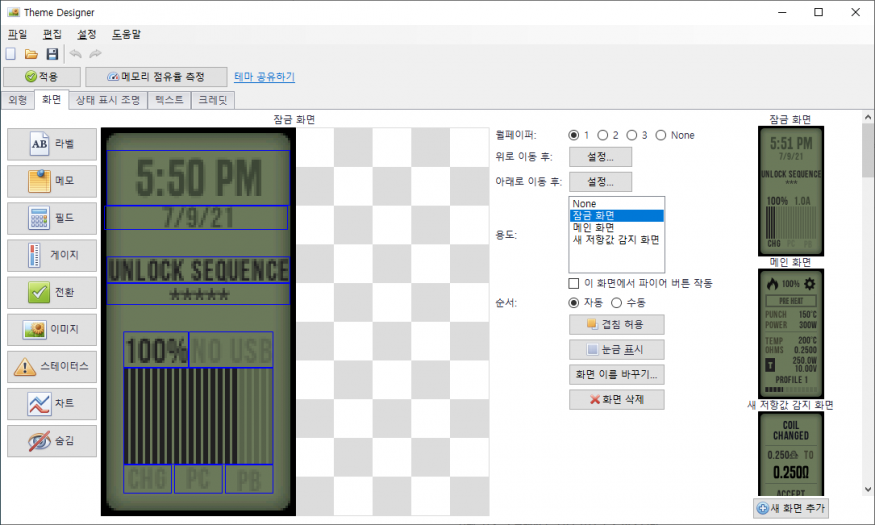Image resolution: width=875 pixels, height=525 pixels.
Task: Save theme using floppy disk icon
Action: (52, 54)
